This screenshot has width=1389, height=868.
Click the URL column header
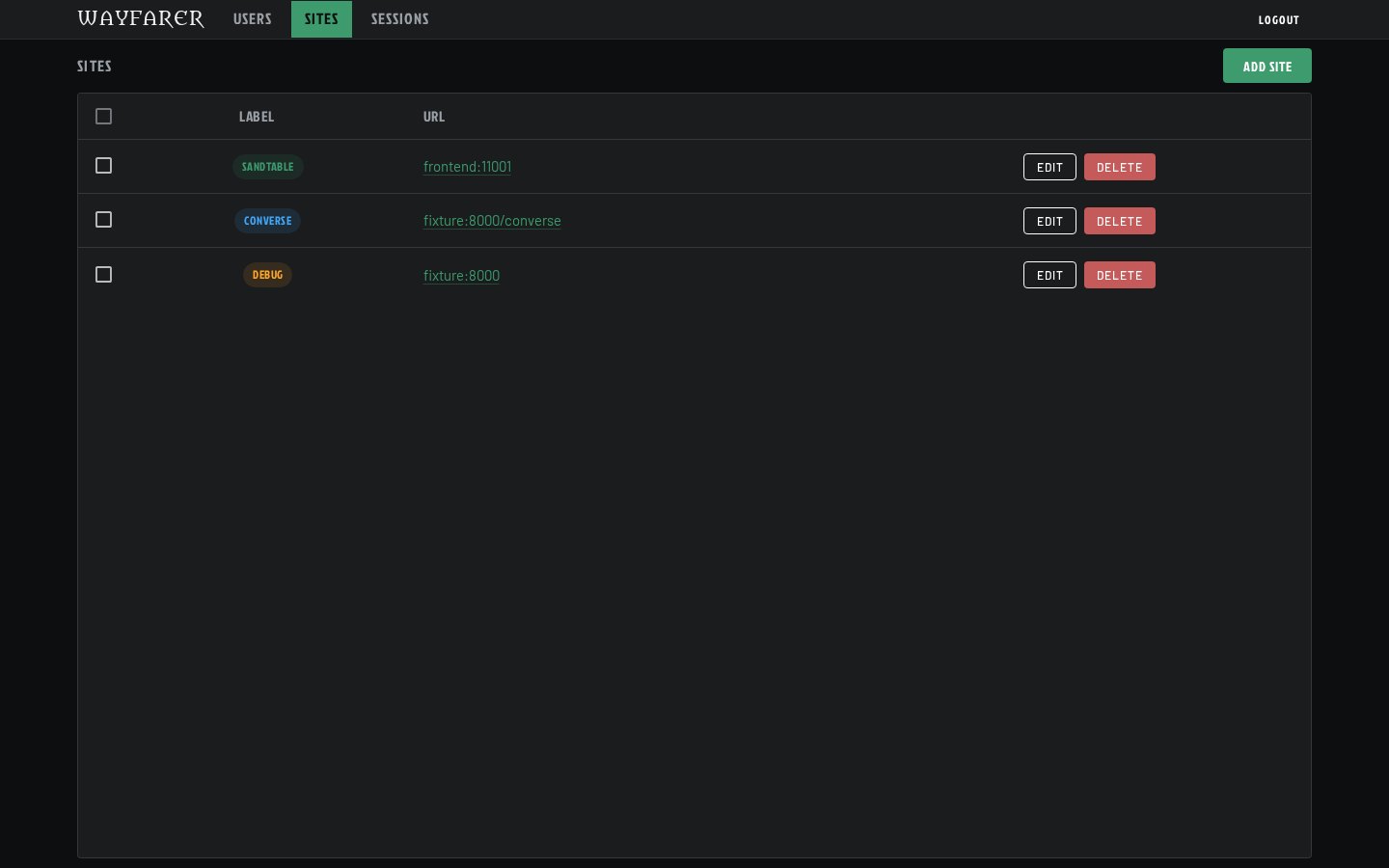(x=434, y=117)
